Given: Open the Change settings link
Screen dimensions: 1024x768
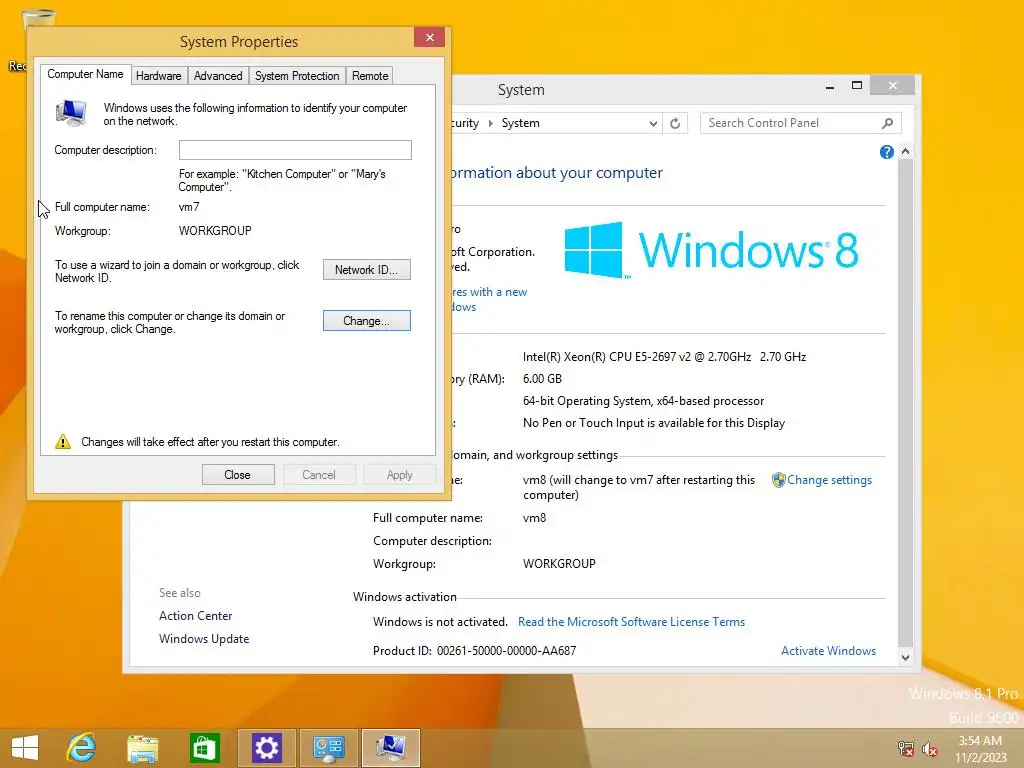Looking at the screenshot, I should click(x=829, y=480).
